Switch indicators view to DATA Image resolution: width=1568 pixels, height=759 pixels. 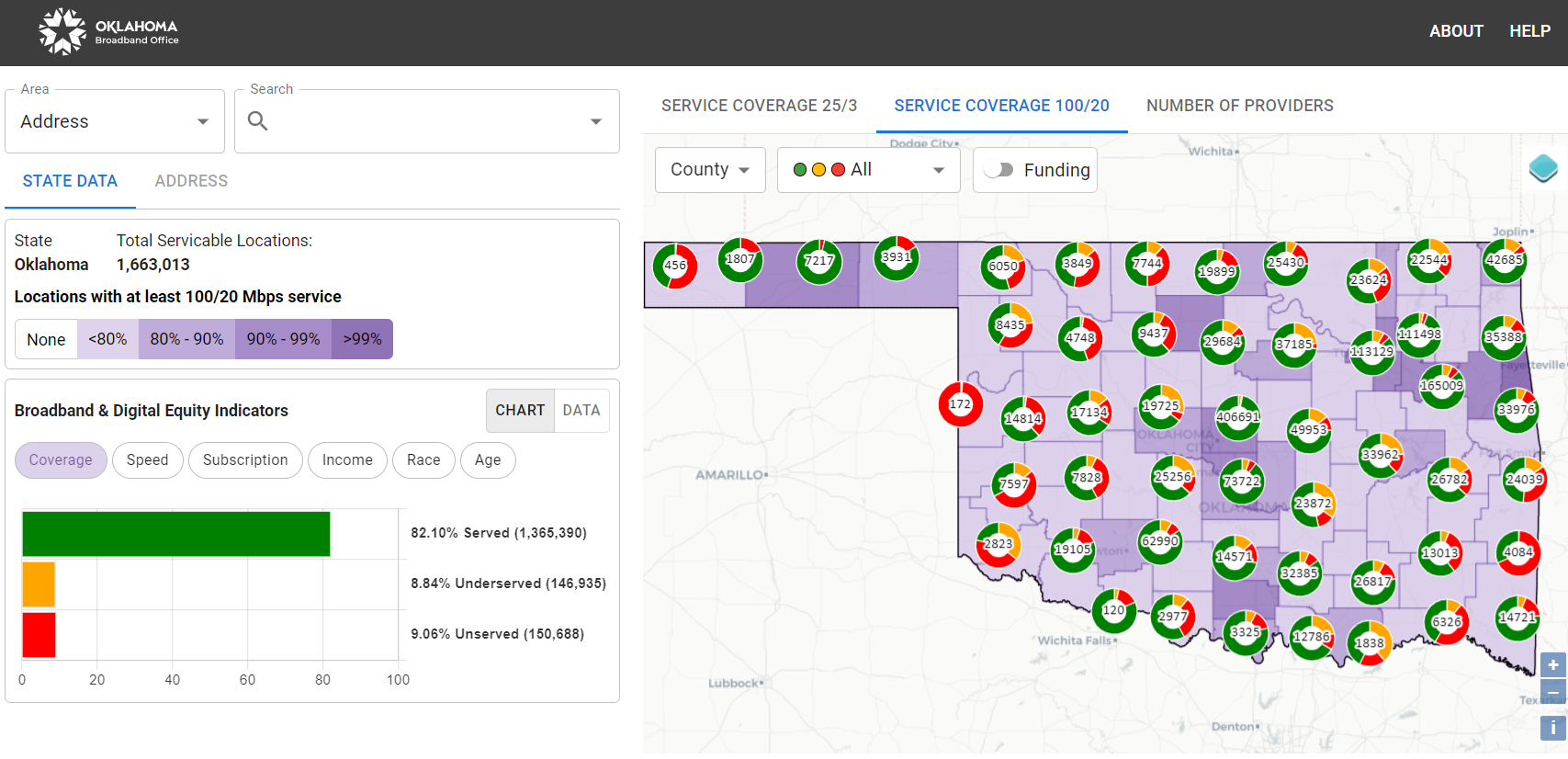(581, 411)
